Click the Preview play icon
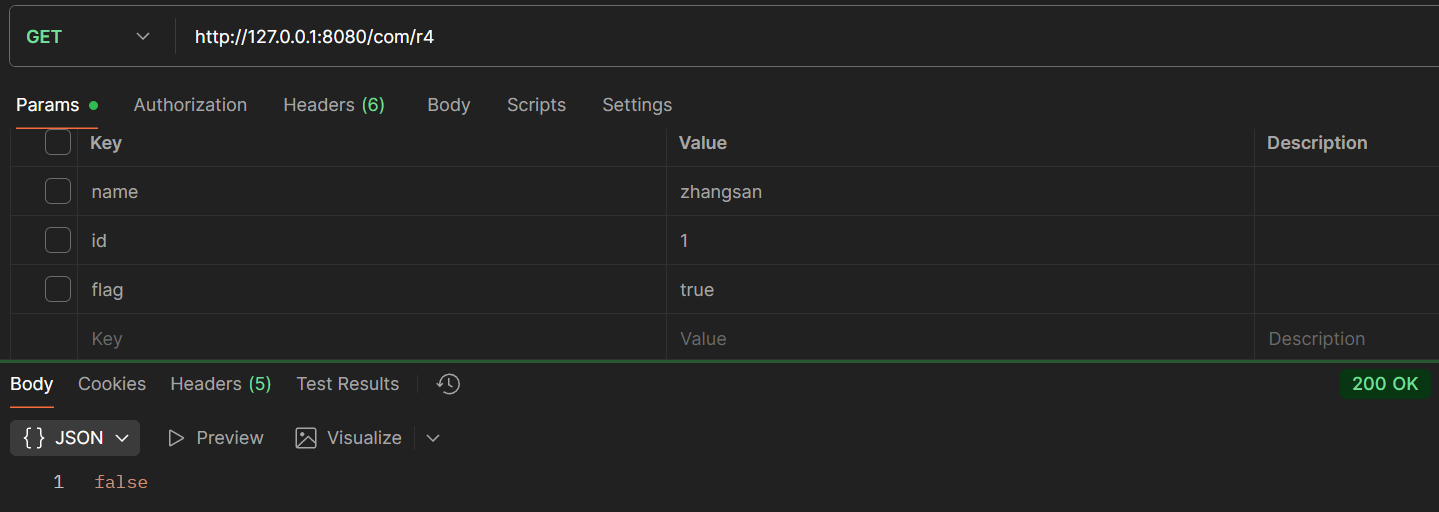 tap(176, 438)
